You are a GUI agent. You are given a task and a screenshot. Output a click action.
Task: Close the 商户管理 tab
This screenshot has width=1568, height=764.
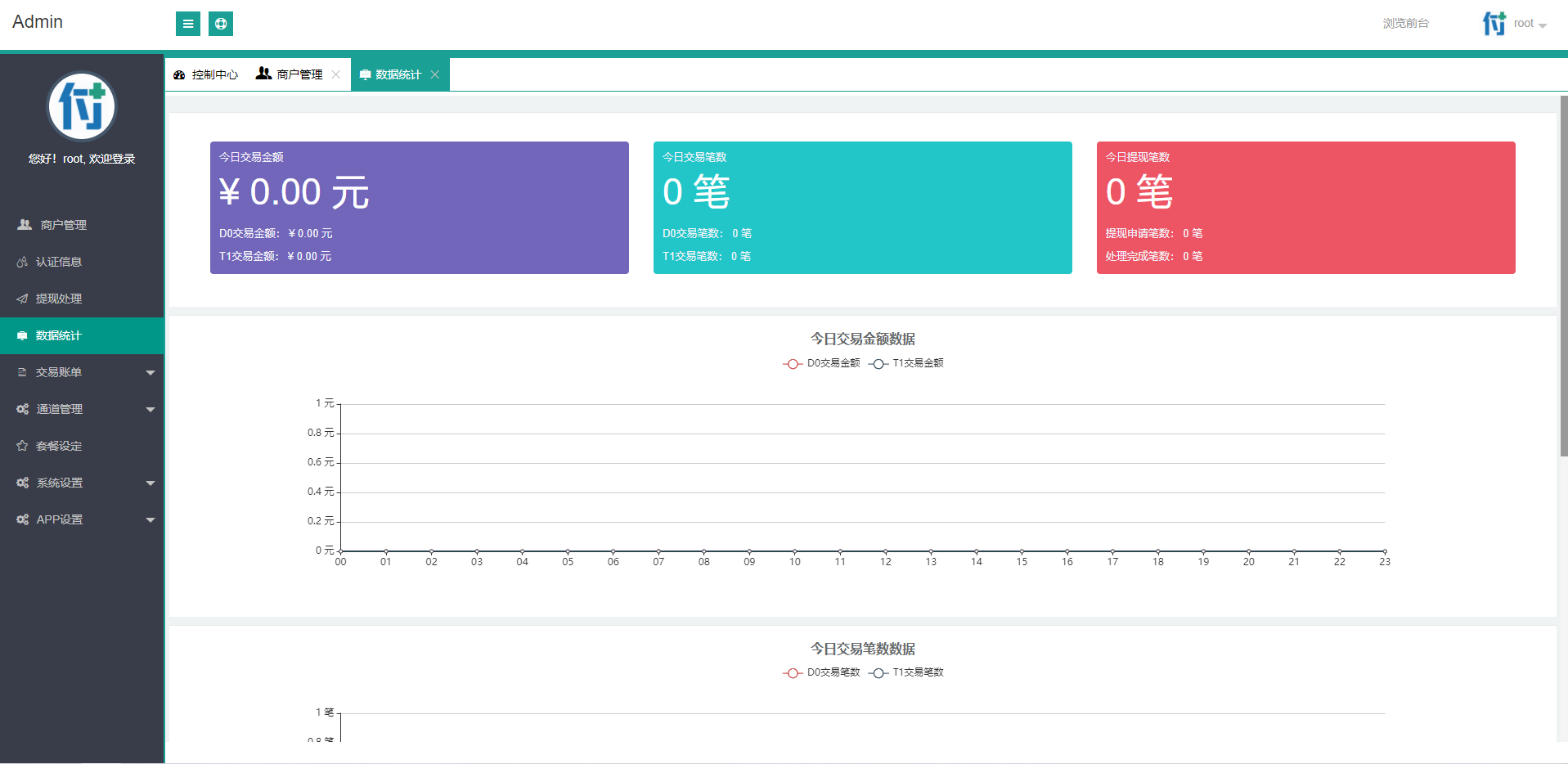(x=335, y=74)
